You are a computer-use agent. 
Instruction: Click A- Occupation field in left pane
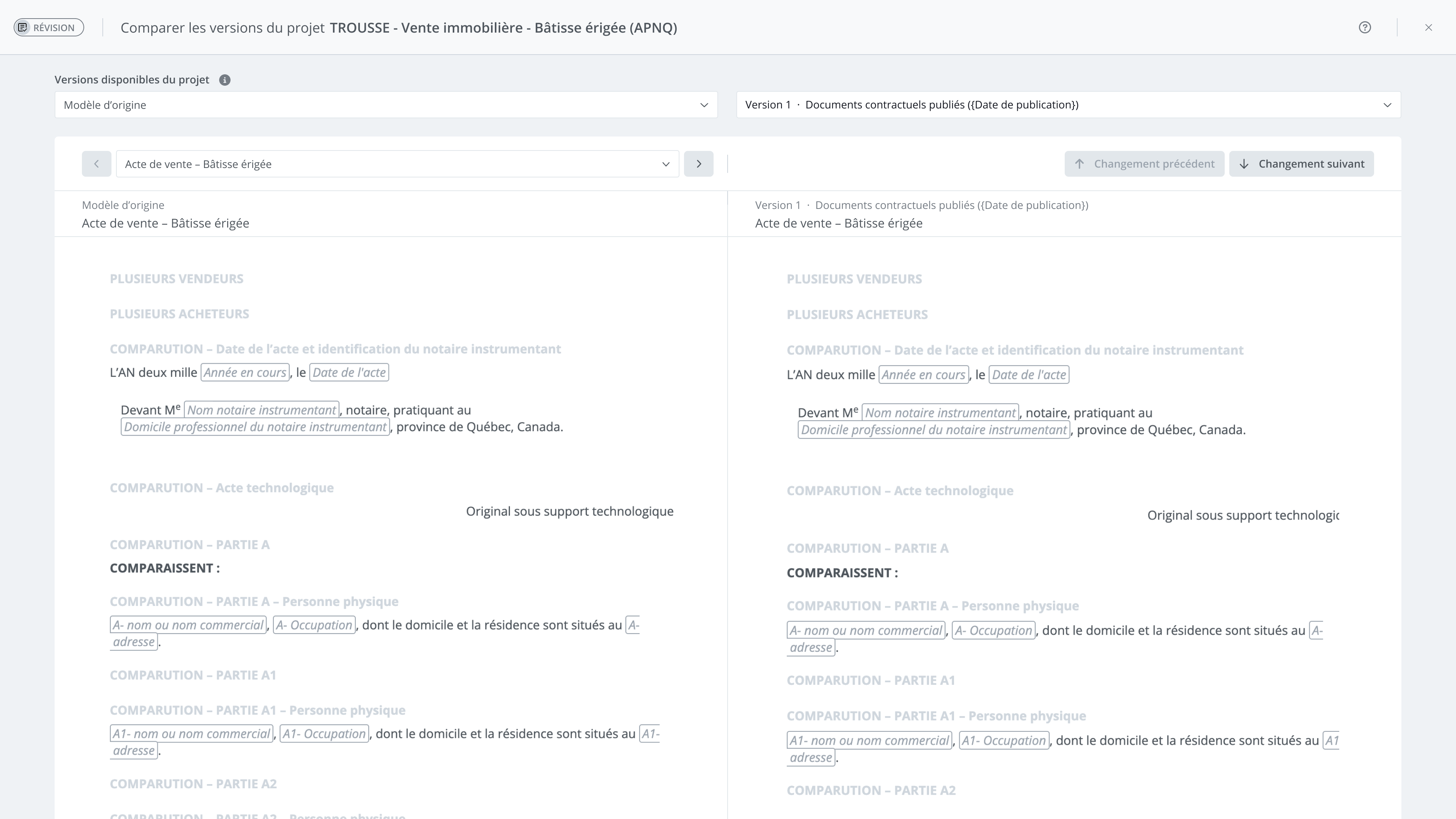[x=314, y=625]
